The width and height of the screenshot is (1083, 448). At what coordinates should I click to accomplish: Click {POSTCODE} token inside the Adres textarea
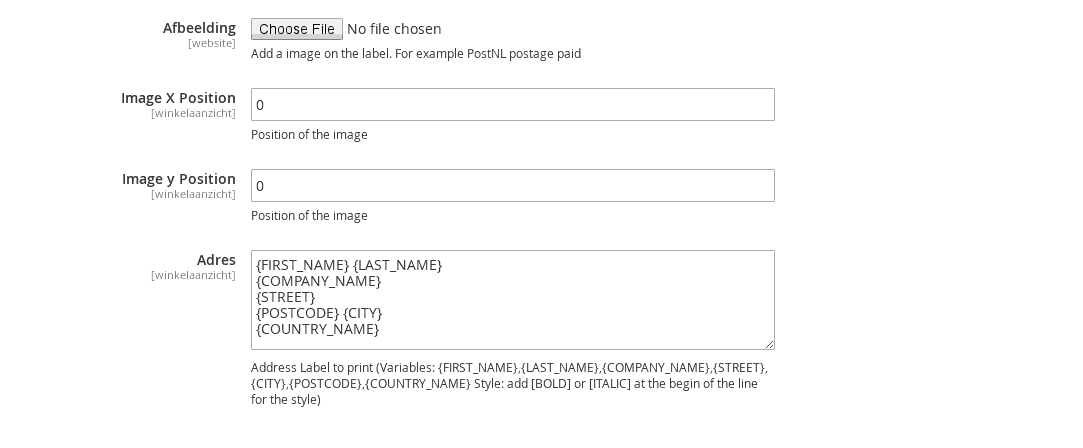click(298, 313)
